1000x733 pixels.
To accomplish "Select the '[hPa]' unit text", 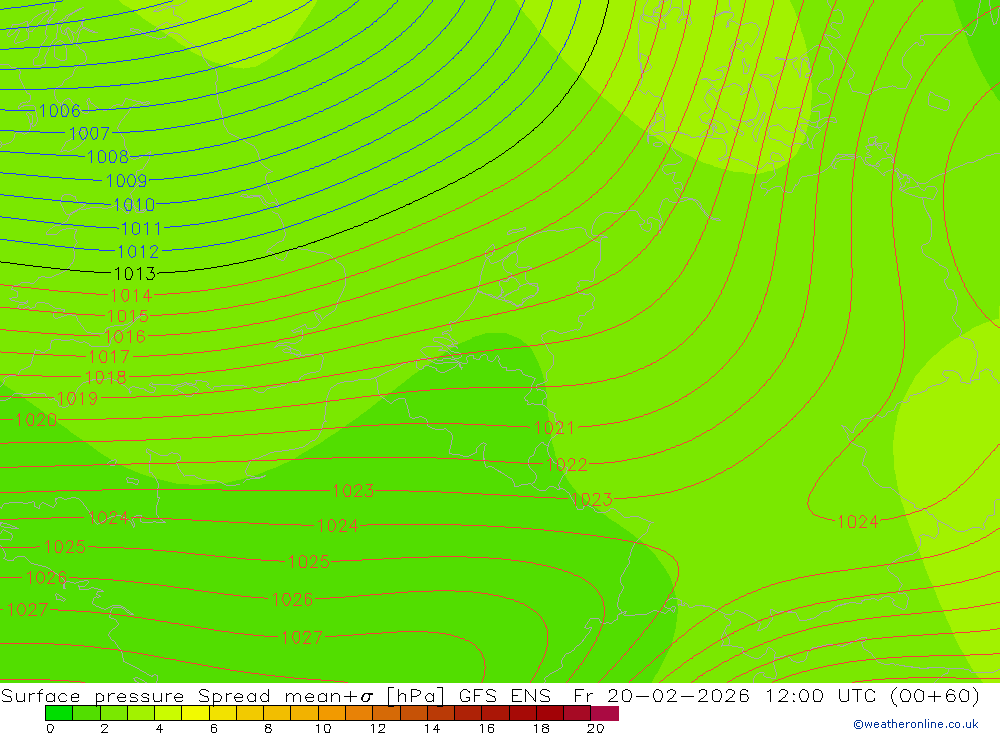I will coord(415,695).
